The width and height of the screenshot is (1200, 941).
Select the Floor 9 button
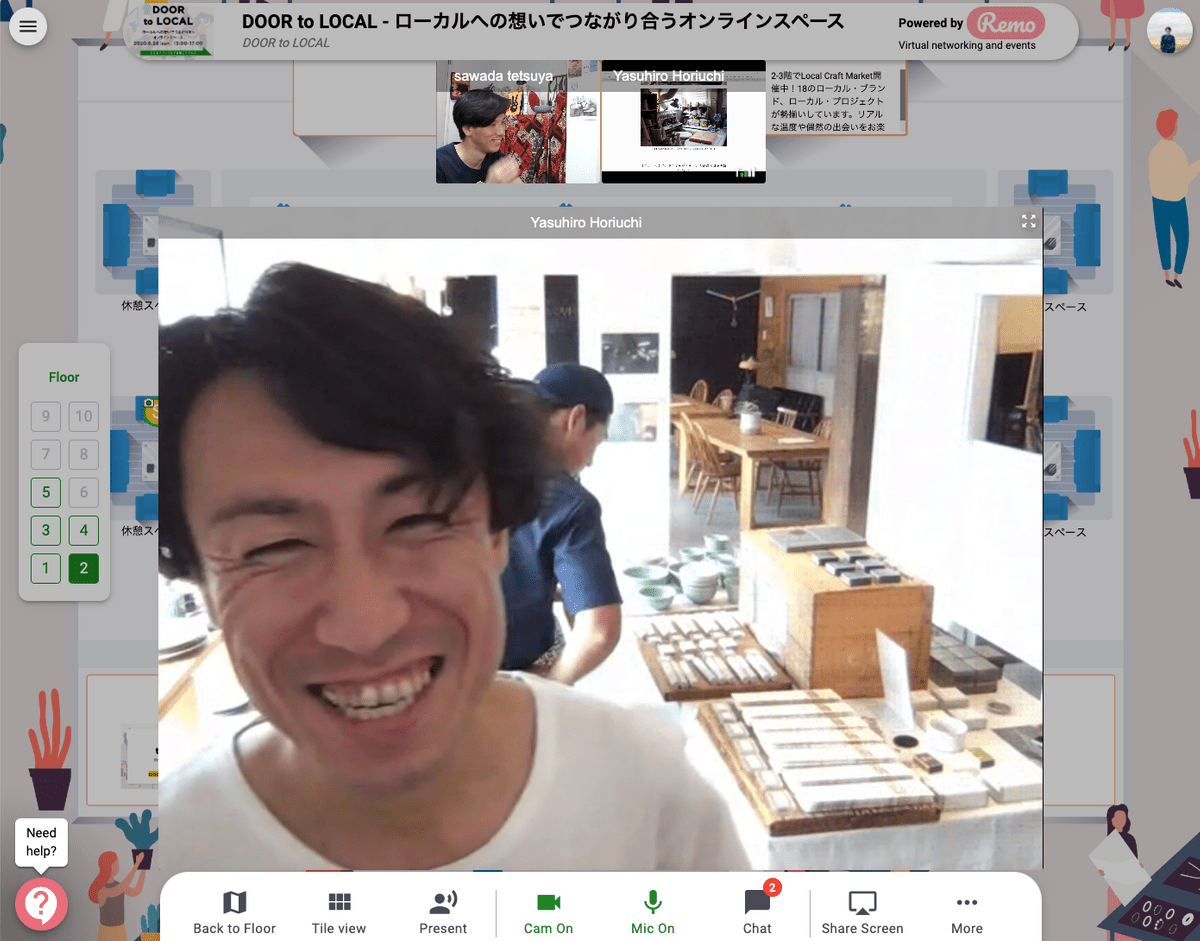click(45, 416)
